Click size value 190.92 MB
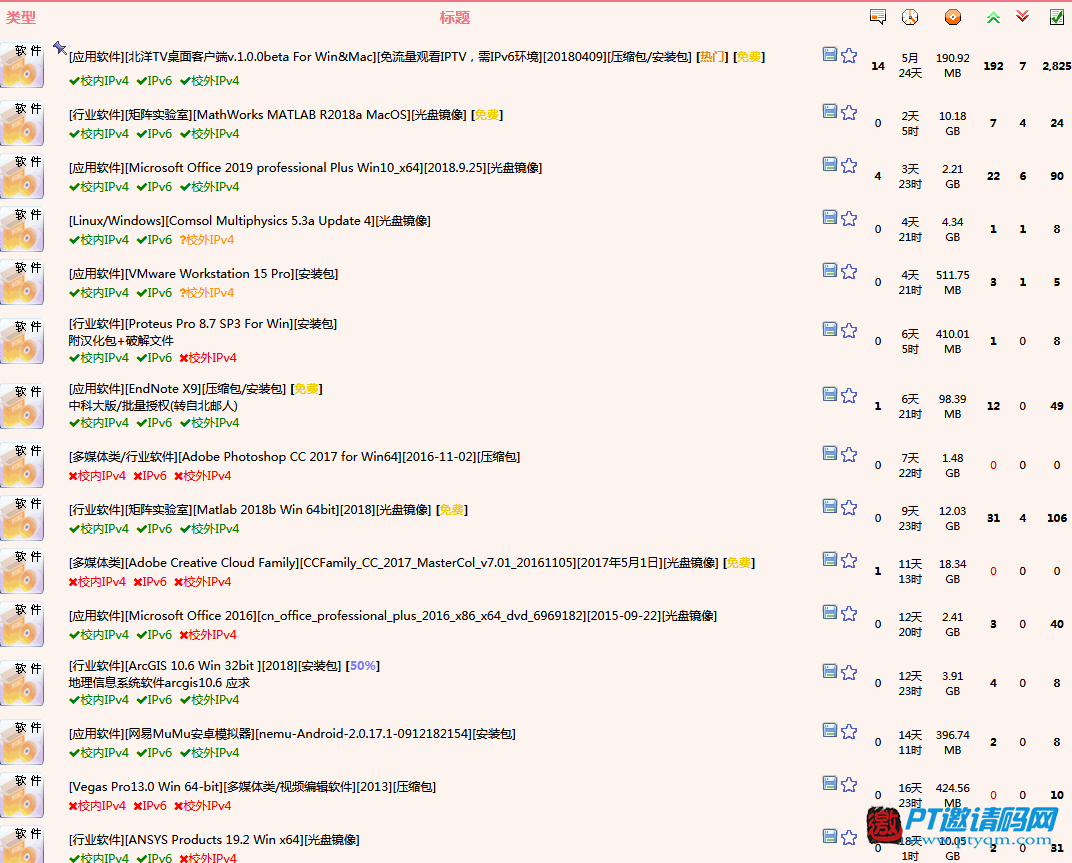Image resolution: width=1072 pixels, height=863 pixels. pos(952,66)
